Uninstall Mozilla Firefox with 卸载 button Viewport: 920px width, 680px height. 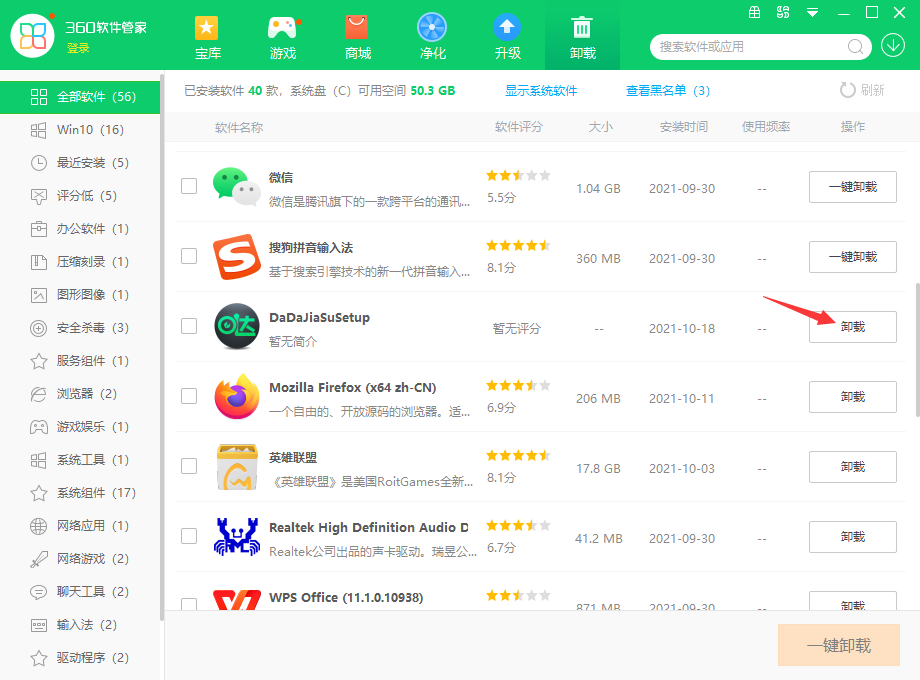[x=853, y=397]
